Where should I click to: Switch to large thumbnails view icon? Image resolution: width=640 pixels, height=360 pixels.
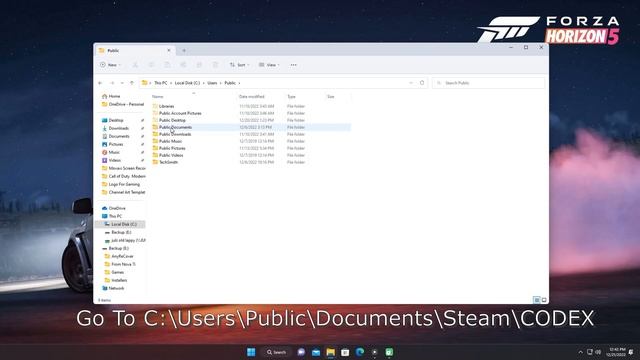click(544, 300)
